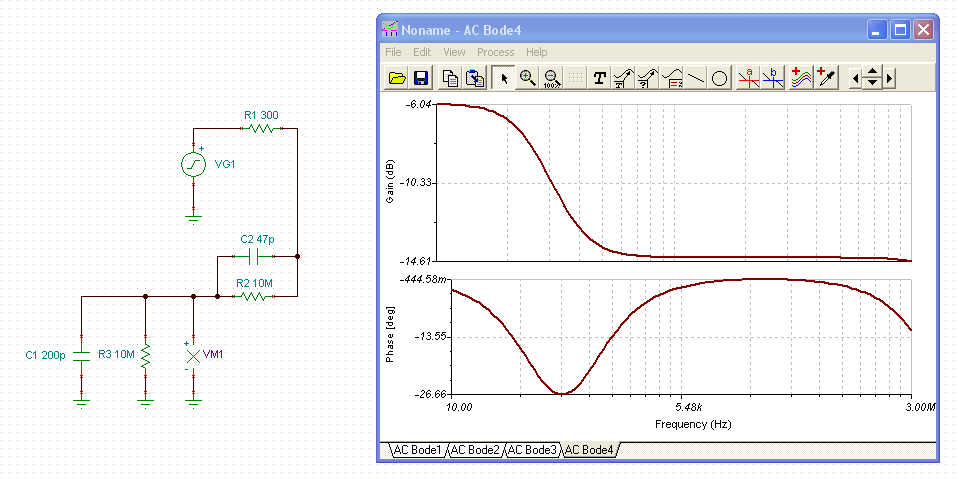Place cursor b on the curve
Image resolution: width=959 pixels, height=479 pixels.
772,78
